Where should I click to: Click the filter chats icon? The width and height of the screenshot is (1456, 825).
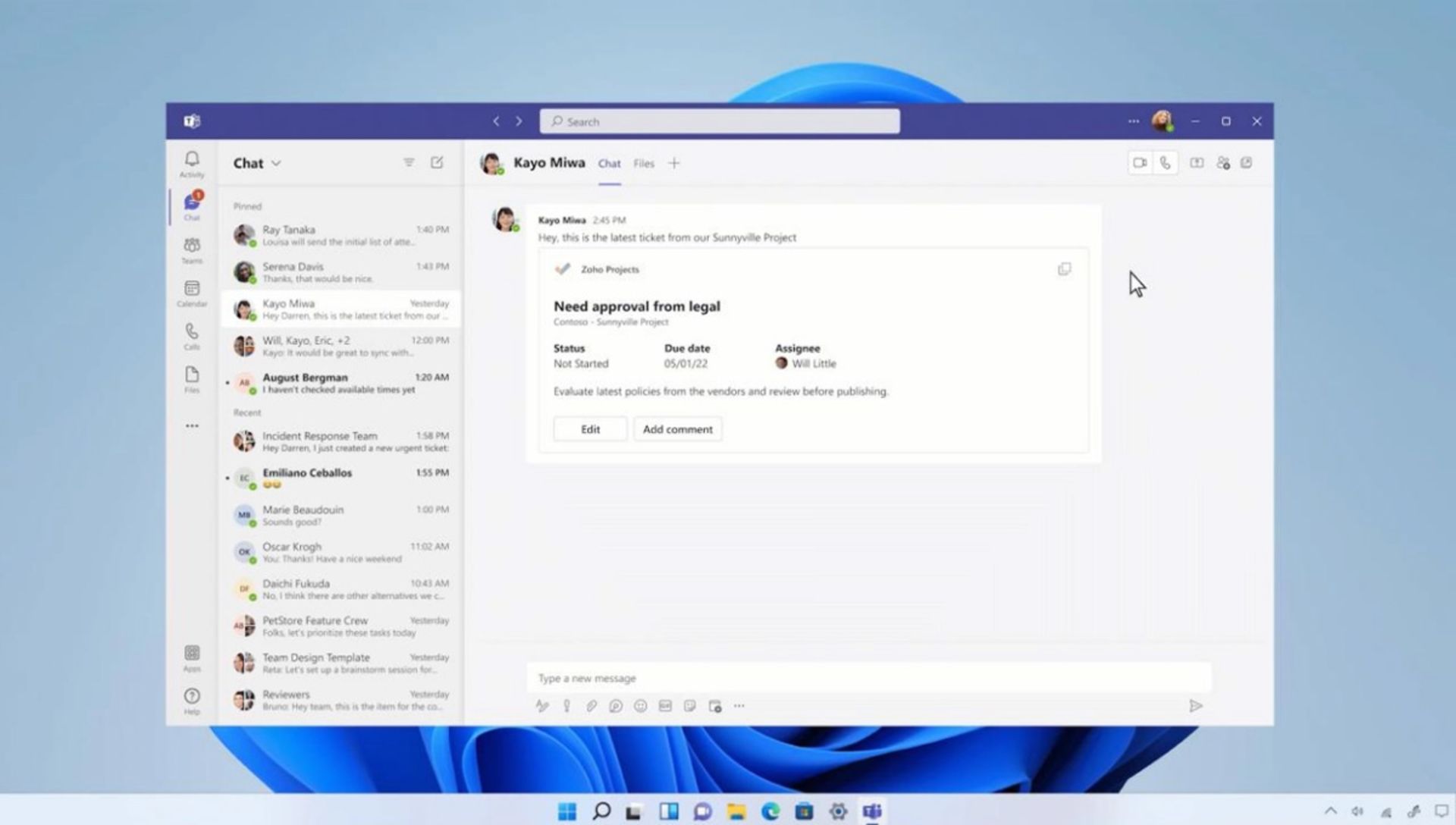[408, 162]
